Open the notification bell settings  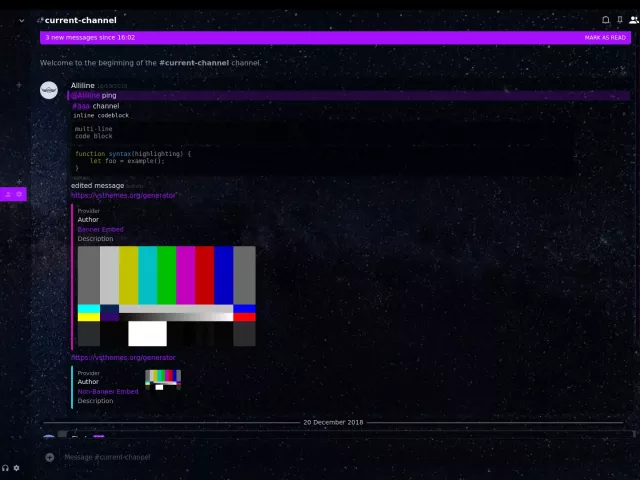point(605,20)
